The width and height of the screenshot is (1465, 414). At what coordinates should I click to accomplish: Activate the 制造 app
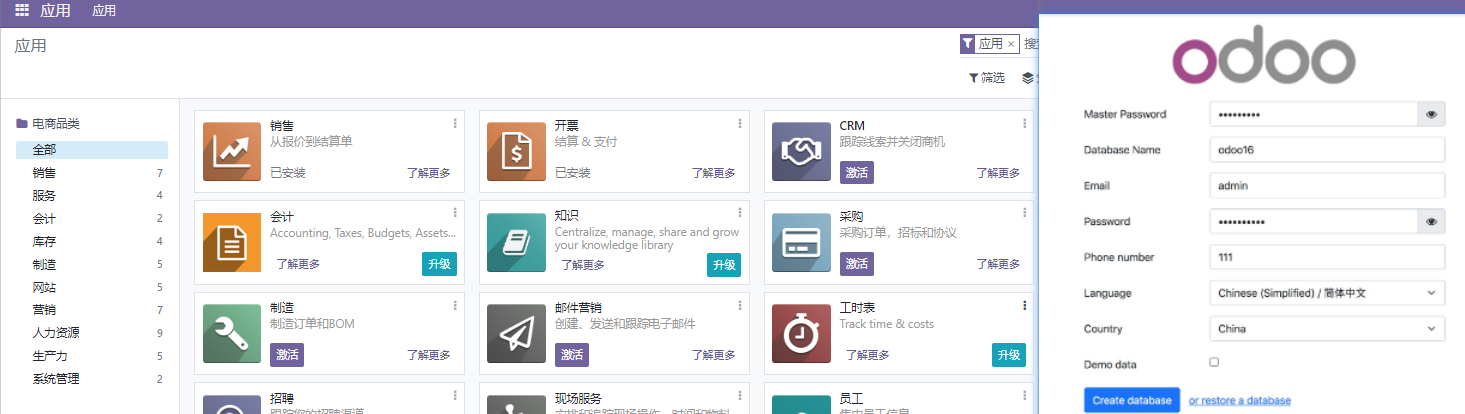[x=287, y=355]
